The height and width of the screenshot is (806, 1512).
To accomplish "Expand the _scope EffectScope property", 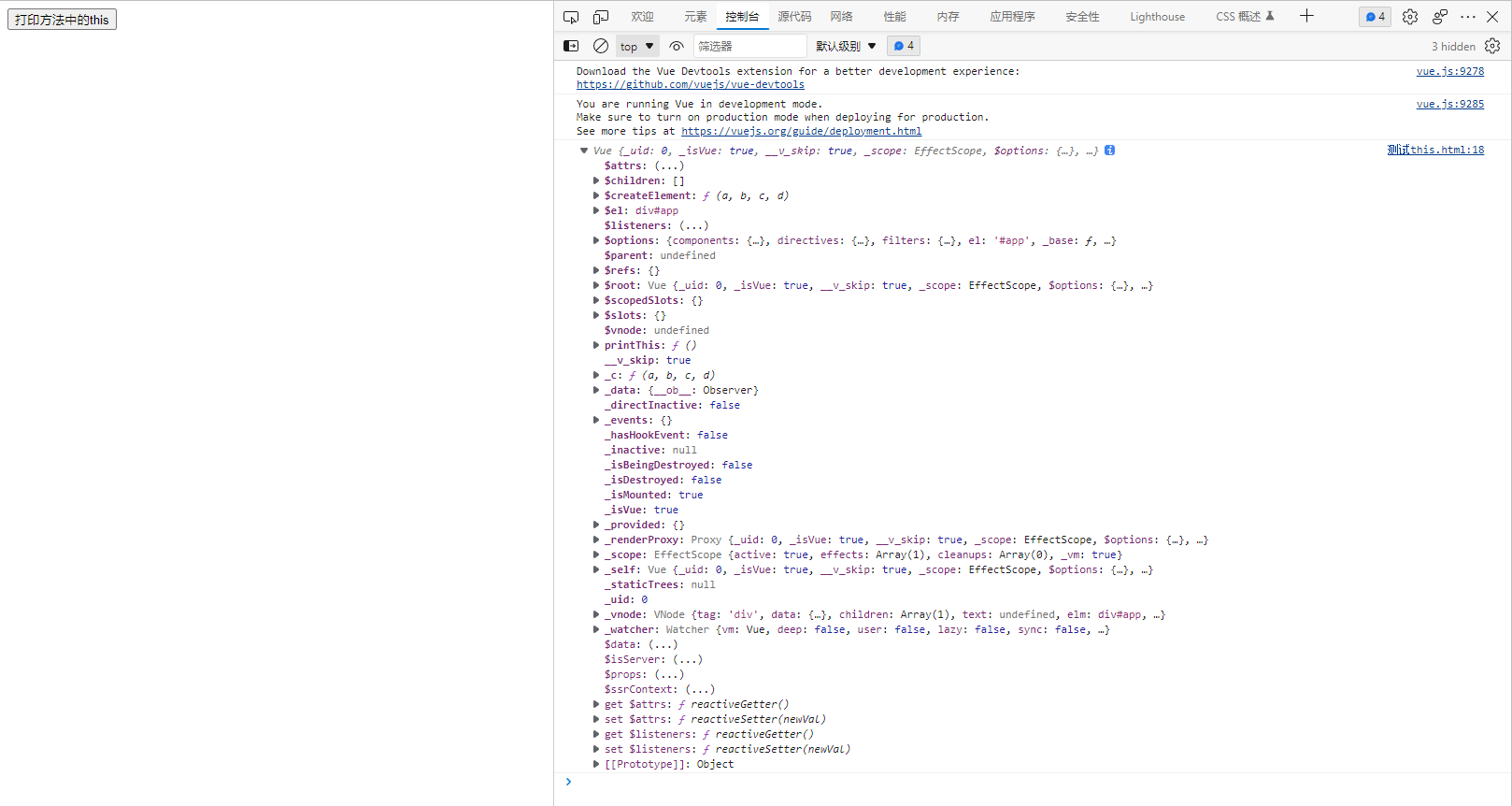I will click(596, 554).
